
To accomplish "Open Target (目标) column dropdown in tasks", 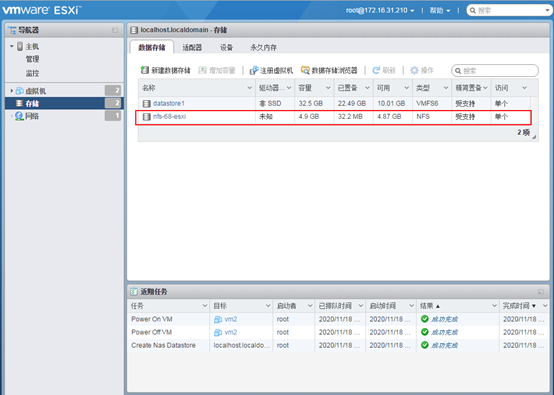I will [x=268, y=306].
